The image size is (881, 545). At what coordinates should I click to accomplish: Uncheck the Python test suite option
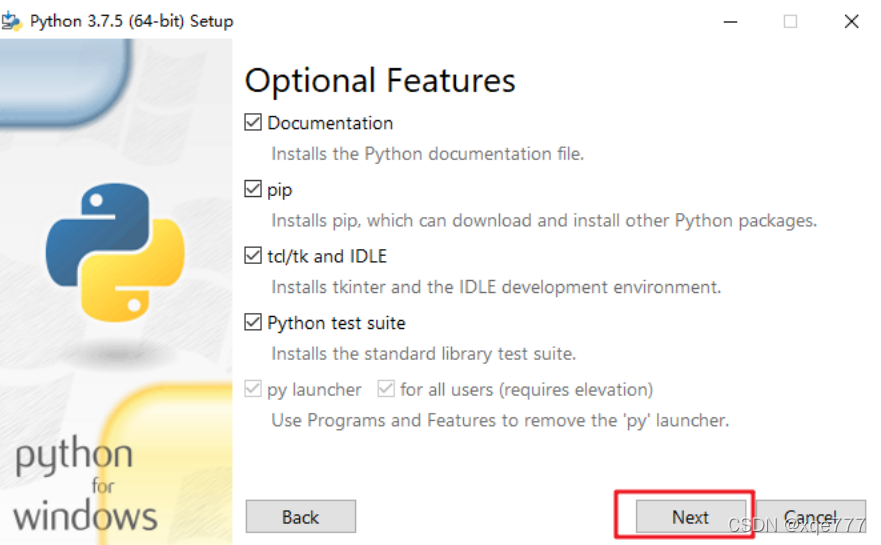(x=253, y=323)
